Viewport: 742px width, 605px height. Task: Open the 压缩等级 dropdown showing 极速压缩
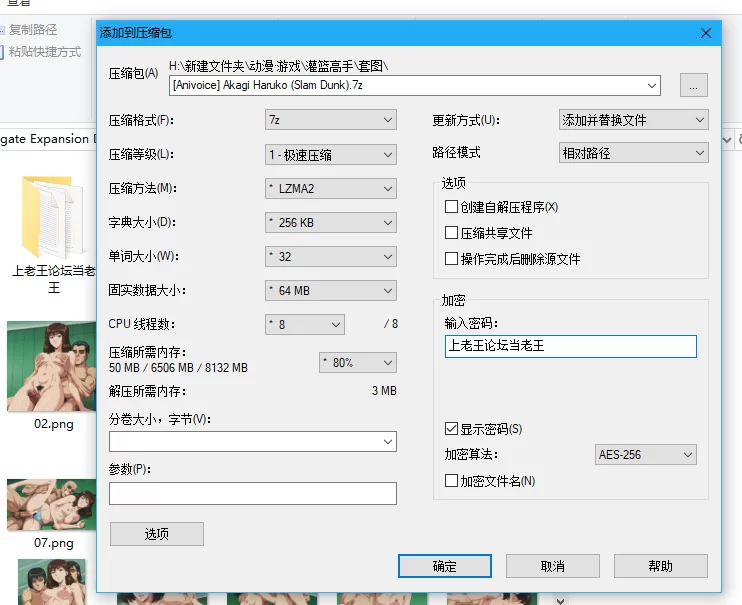[331, 155]
